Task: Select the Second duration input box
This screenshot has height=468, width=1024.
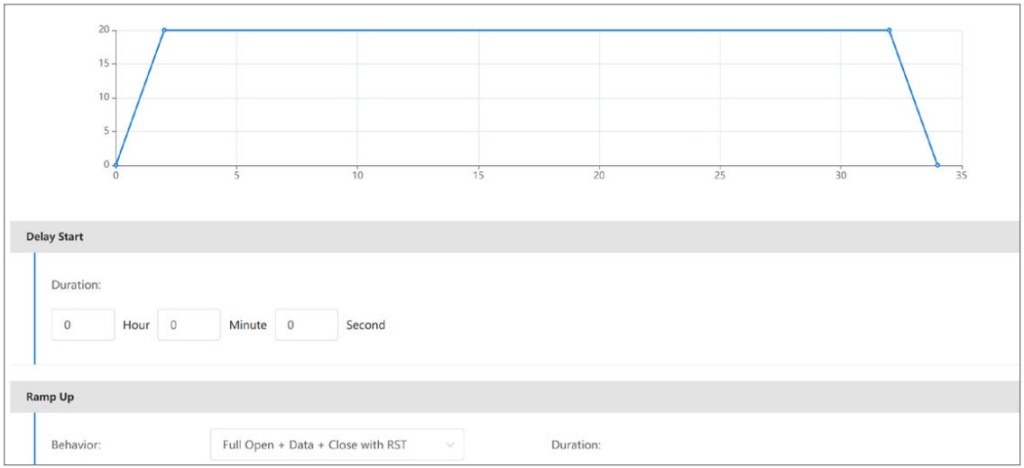Action: coord(306,325)
